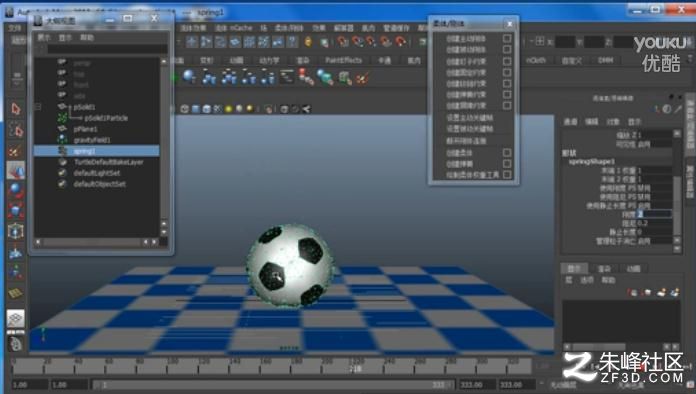Click the 刚度 value field in Channel Box
Image resolution: width=696 pixels, height=394 pixels.
click(654, 214)
